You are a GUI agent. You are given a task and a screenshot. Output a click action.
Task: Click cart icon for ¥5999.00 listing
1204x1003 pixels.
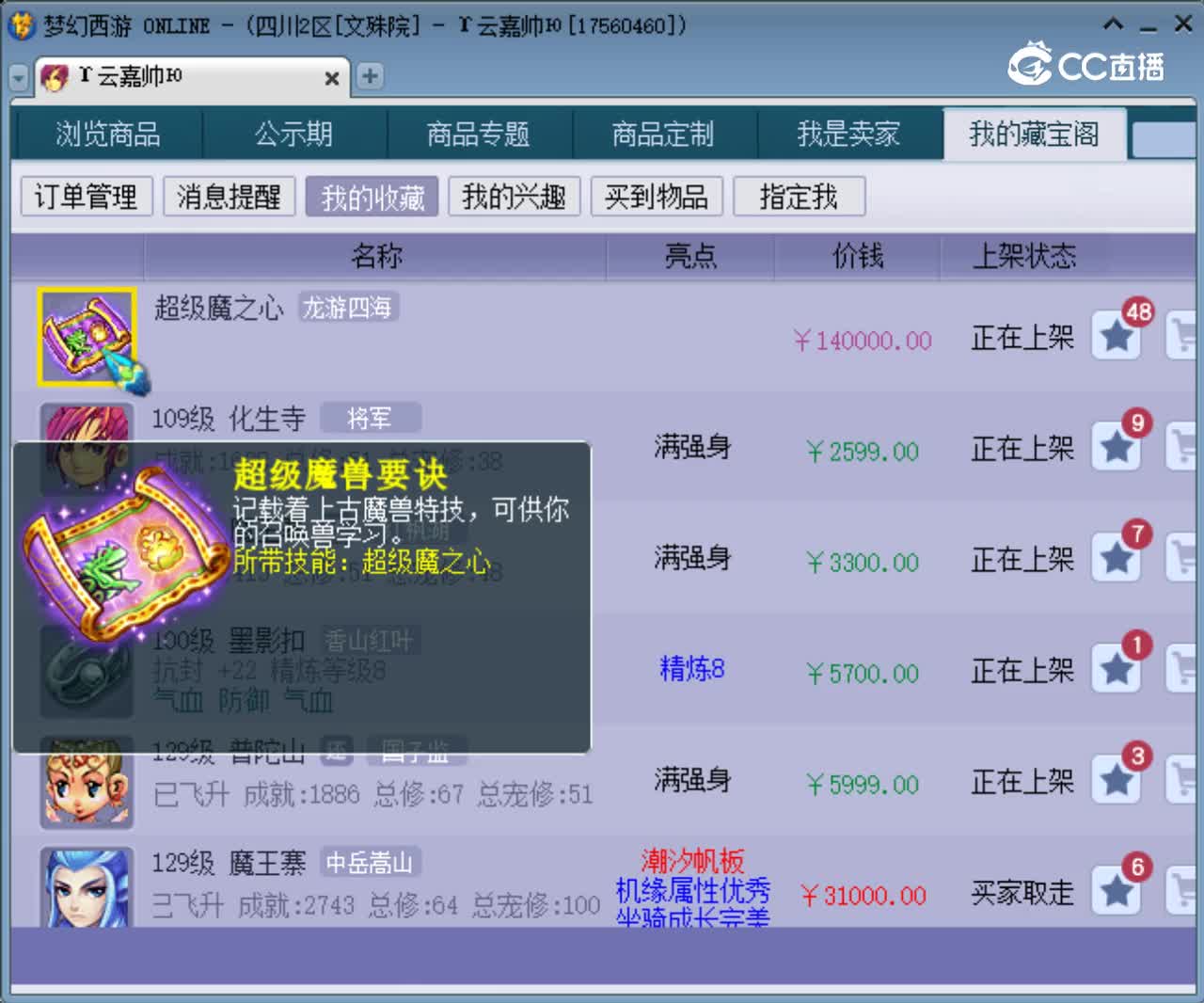click(x=1181, y=780)
